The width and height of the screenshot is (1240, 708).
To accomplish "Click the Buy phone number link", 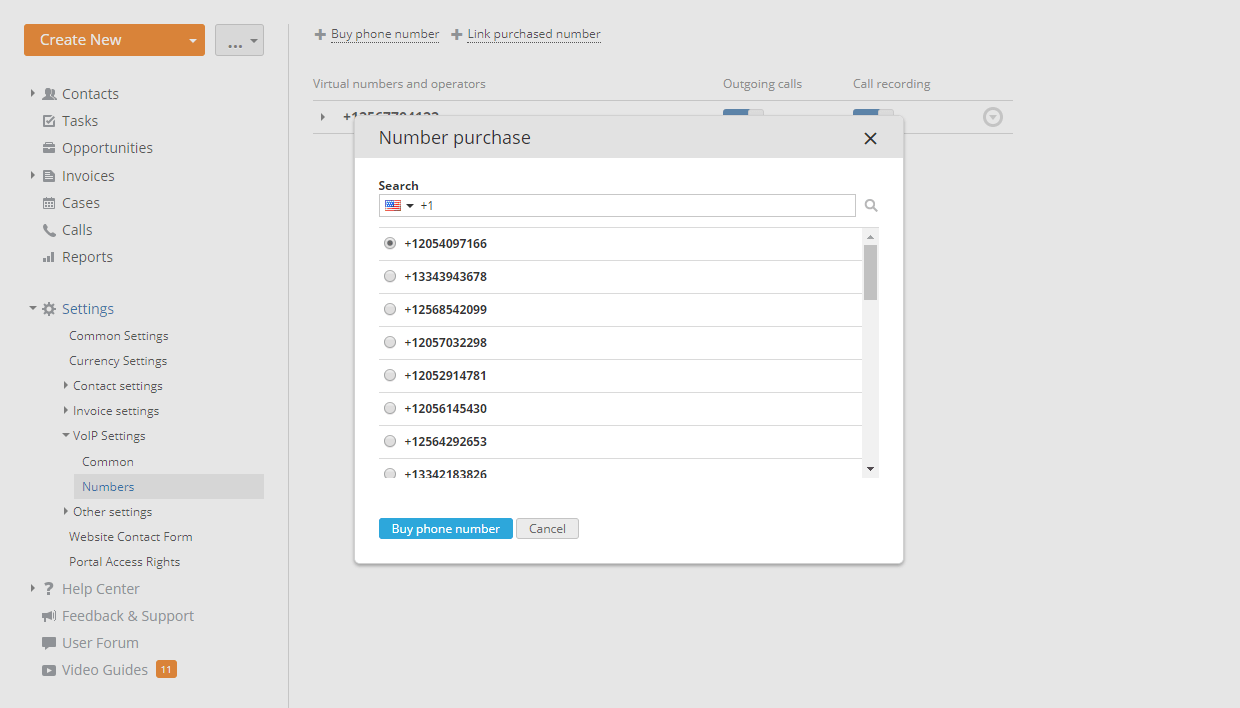I will click(x=384, y=33).
